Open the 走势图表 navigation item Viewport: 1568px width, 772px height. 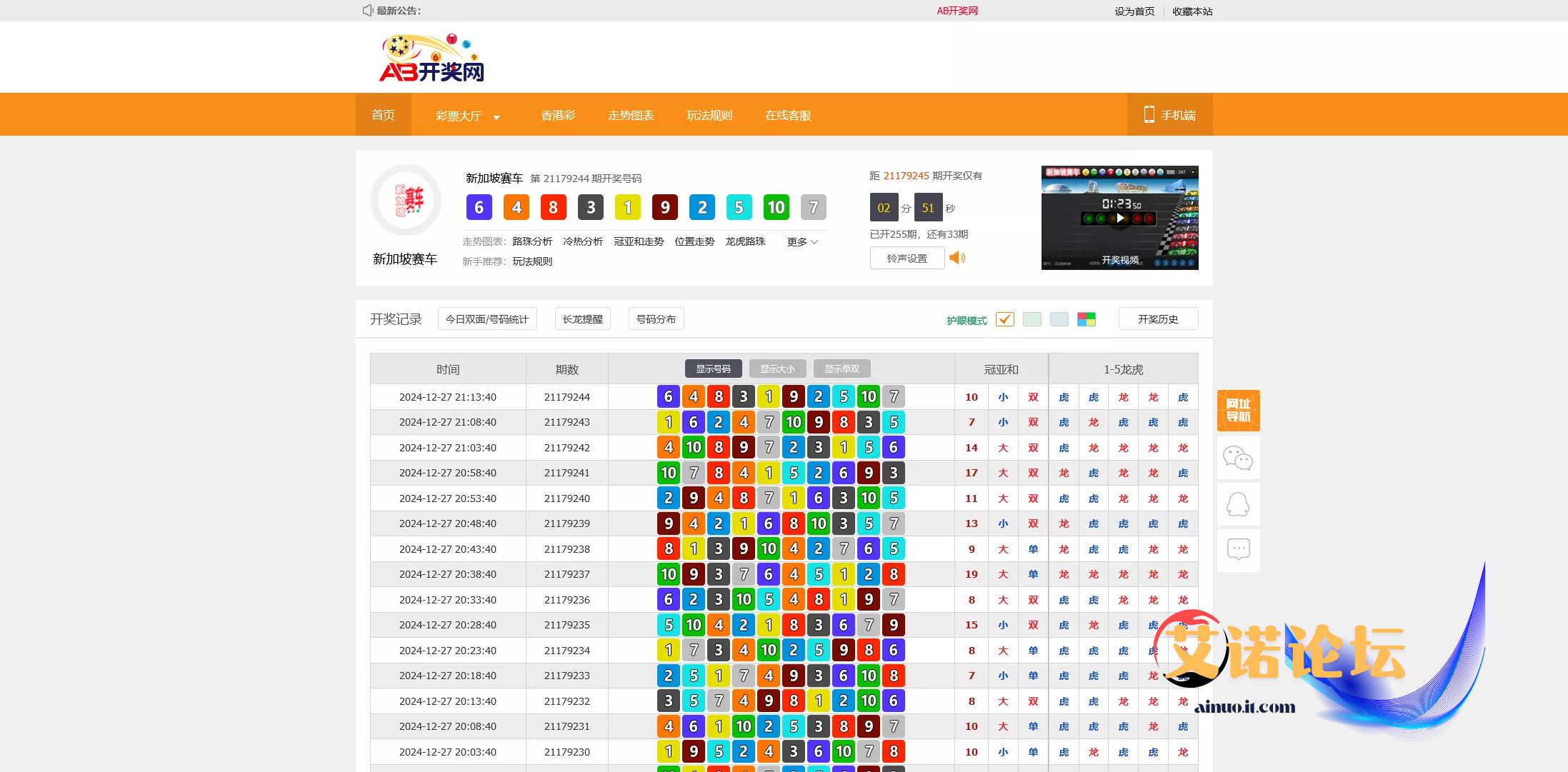click(631, 115)
